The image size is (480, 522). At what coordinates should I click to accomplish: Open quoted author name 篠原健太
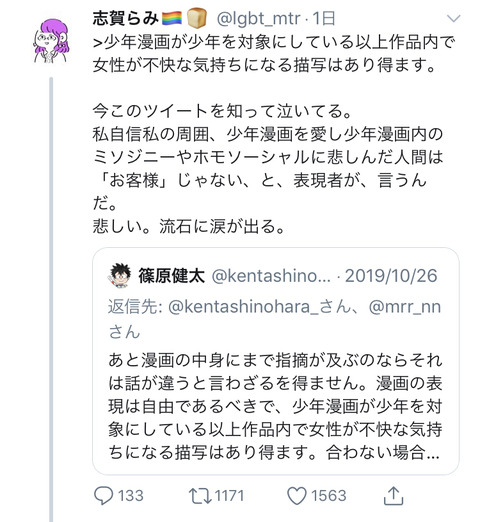coord(171,276)
